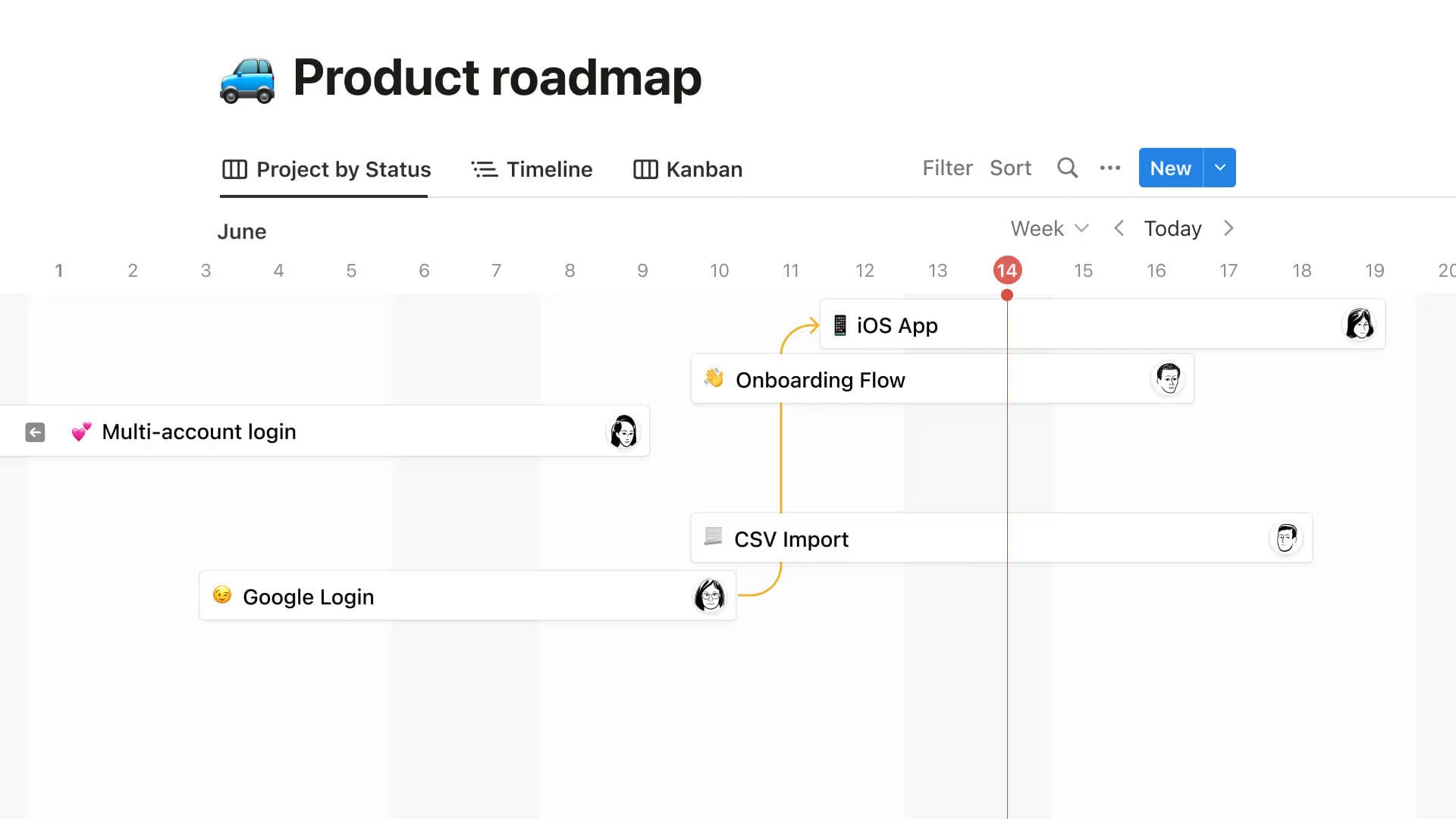Click the red date marker on June 14
Screen dimensions: 1456x819
click(x=1007, y=269)
